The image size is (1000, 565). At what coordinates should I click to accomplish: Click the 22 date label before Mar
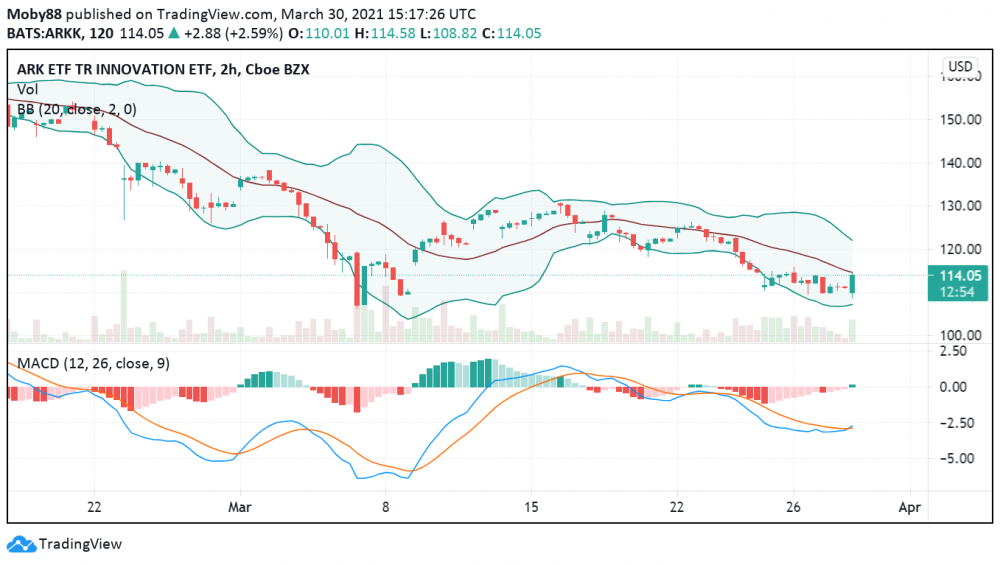pos(94,508)
